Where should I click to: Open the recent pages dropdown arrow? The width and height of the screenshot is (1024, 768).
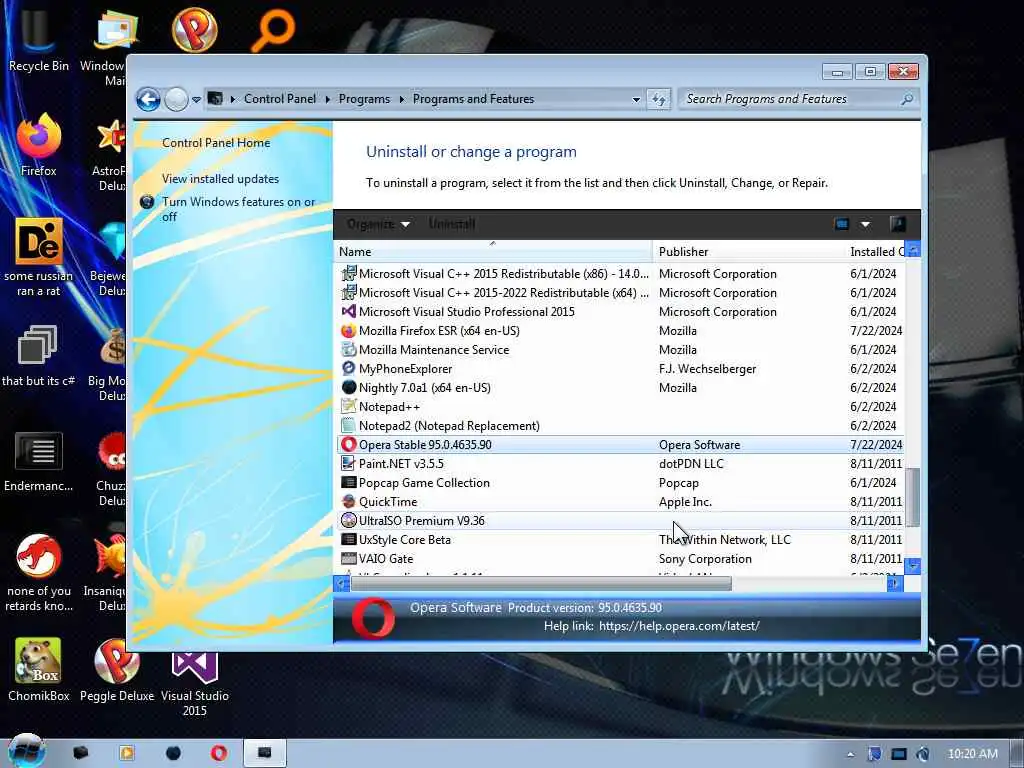click(x=196, y=100)
